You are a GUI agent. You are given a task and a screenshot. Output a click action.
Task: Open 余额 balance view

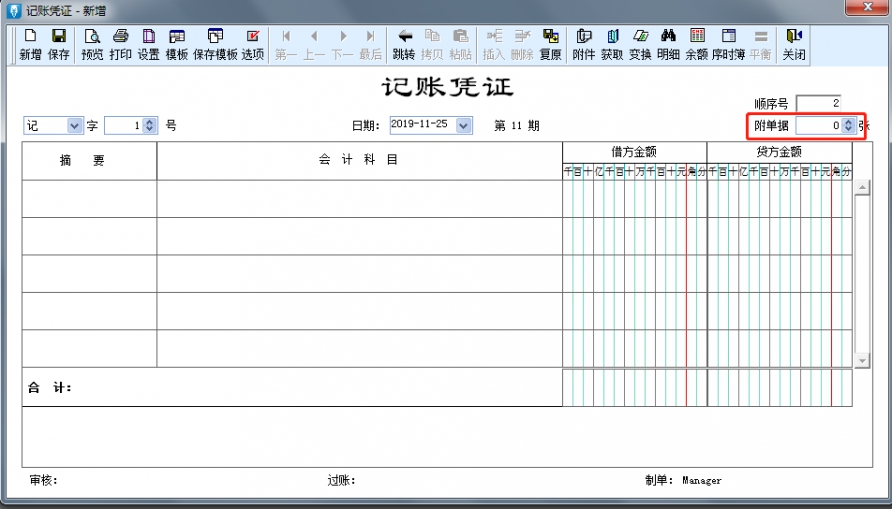coord(697,44)
